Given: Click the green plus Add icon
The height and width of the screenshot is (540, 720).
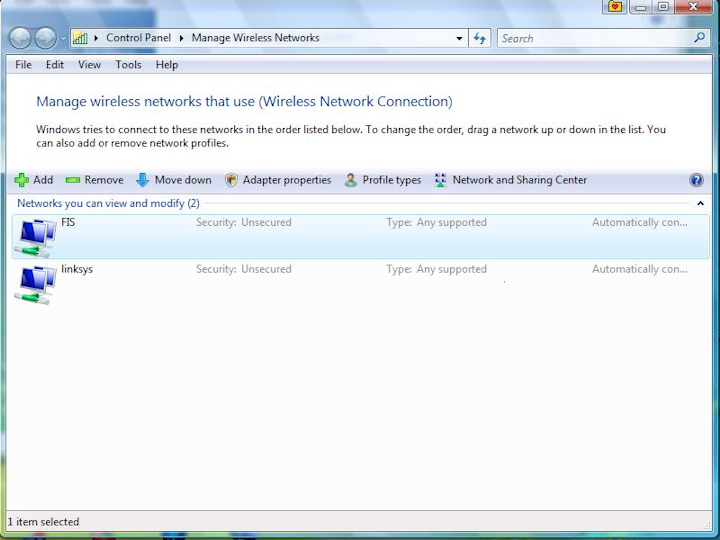Looking at the screenshot, I should pyautogui.click(x=22, y=180).
